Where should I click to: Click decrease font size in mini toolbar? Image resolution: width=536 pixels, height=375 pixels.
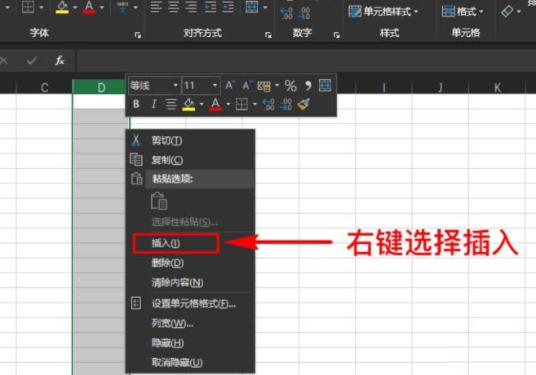[247, 85]
